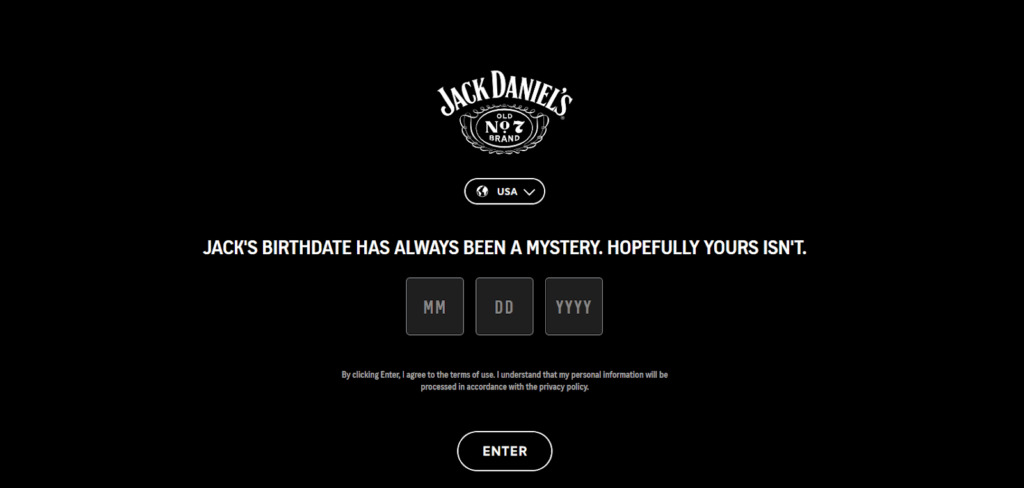1024x488 pixels.
Task: Click the birthdate mystery heading text
Action: (x=504, y=248)
